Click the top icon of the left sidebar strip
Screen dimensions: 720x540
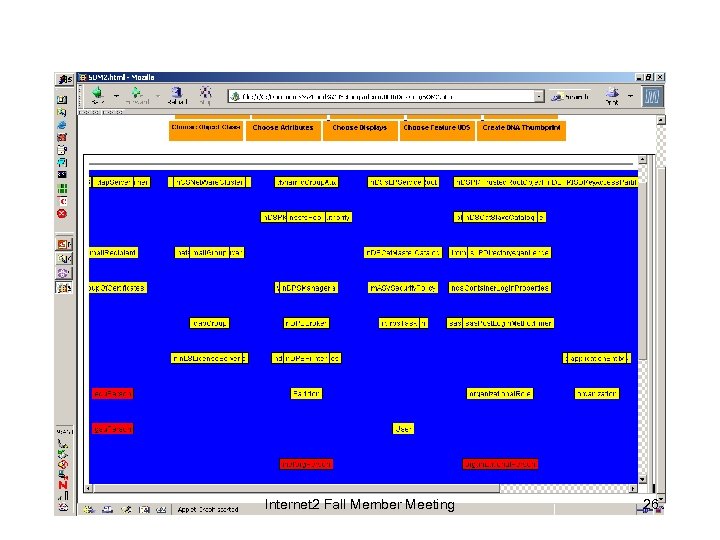(x=64, y=79)
